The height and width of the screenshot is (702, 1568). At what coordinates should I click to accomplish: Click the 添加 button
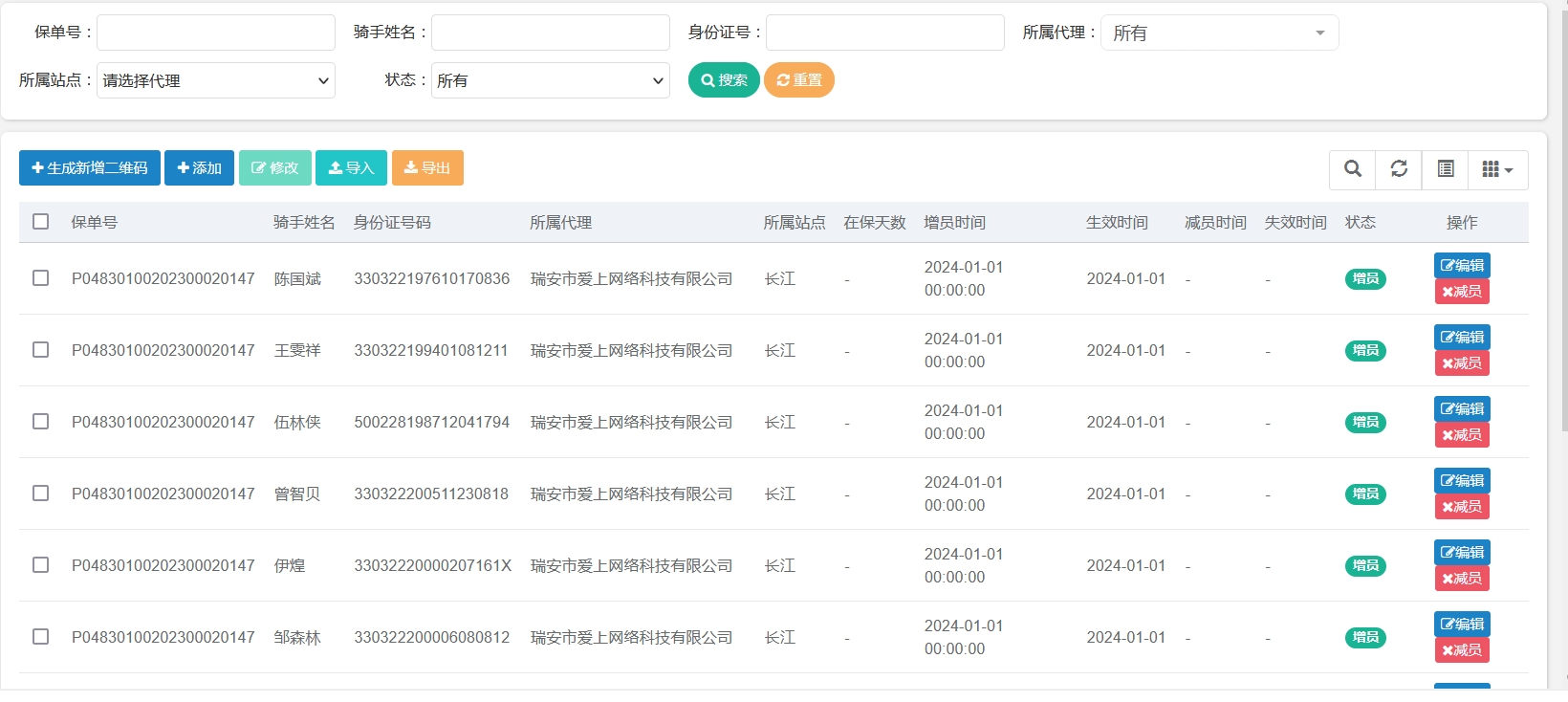[x=199, y=168]
